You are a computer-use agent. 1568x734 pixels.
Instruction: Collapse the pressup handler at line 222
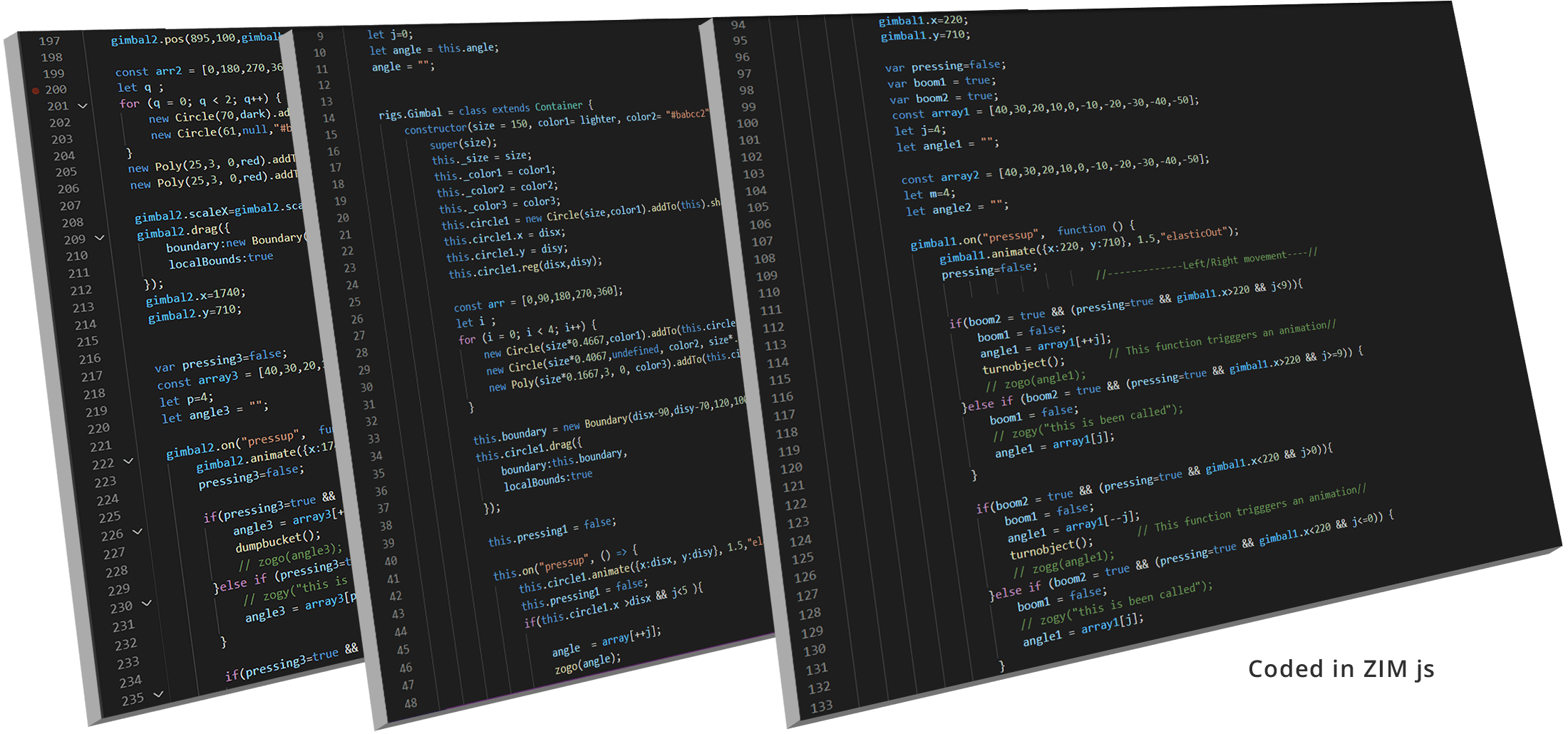coord(128,462)
